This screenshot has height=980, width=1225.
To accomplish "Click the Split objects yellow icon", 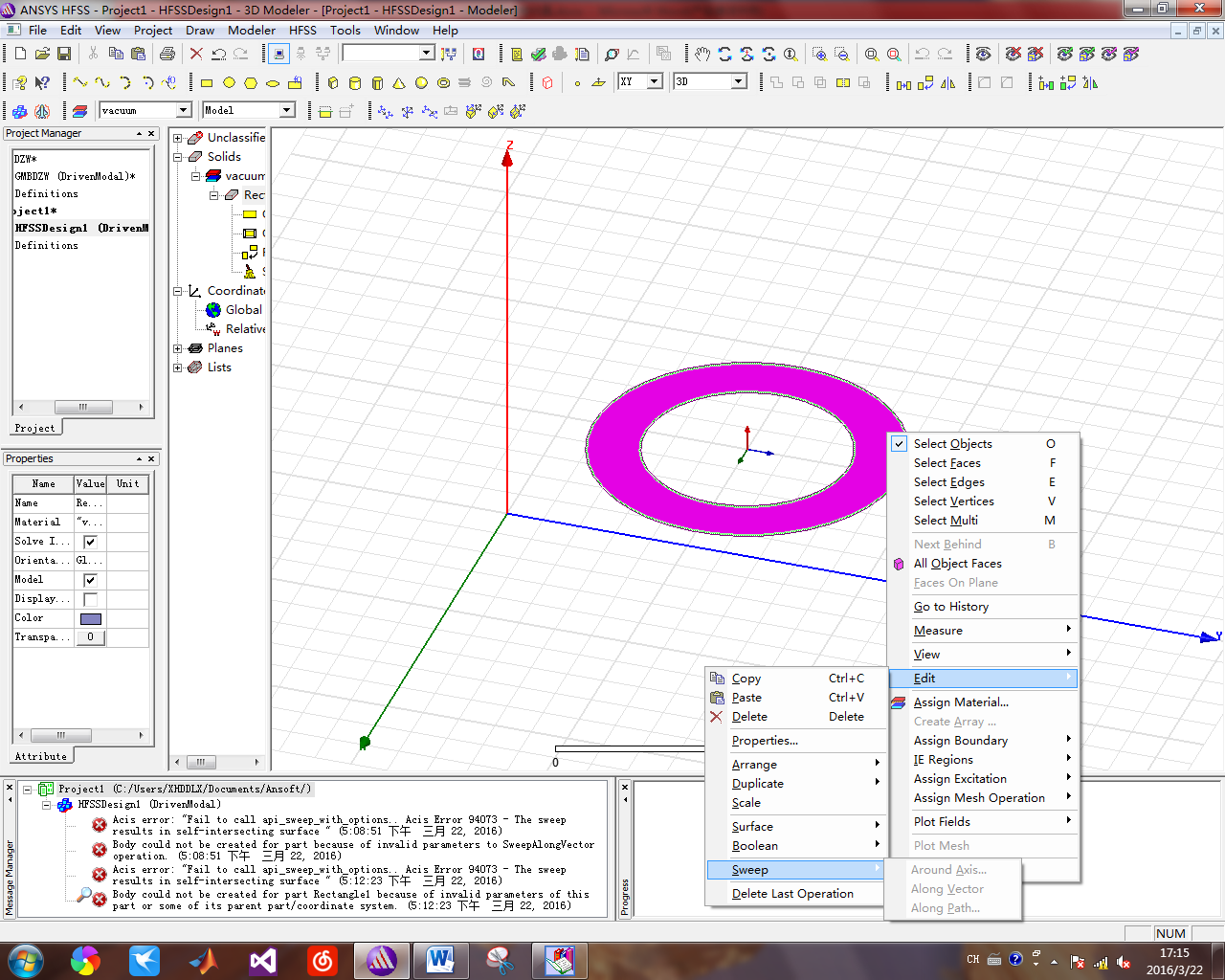I will point(843,82).
